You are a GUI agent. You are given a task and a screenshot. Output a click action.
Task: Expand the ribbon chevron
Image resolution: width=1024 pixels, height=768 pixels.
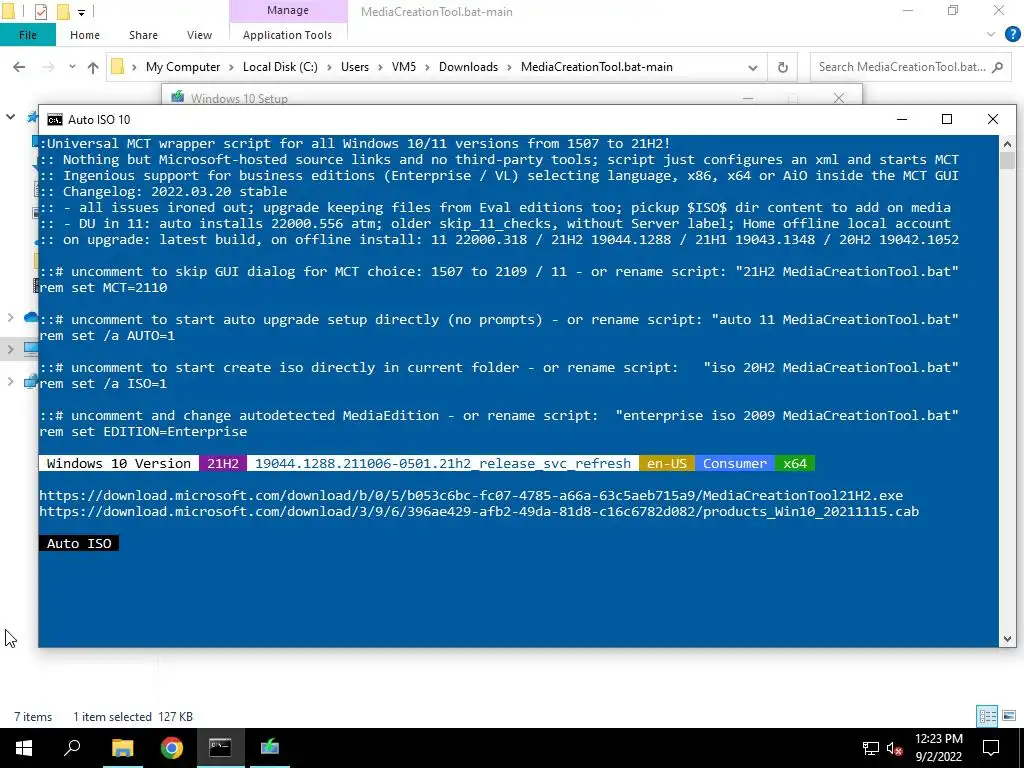click(991, 35)
